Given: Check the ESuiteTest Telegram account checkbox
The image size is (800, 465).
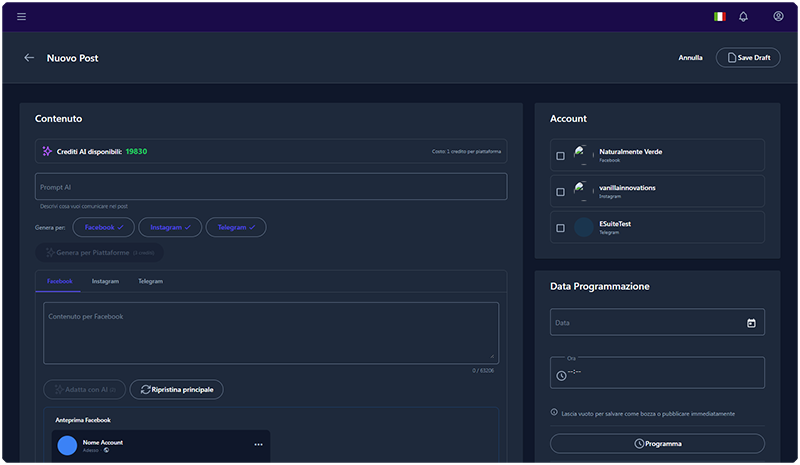Looking at the screenshot, I should click(560, 228).
